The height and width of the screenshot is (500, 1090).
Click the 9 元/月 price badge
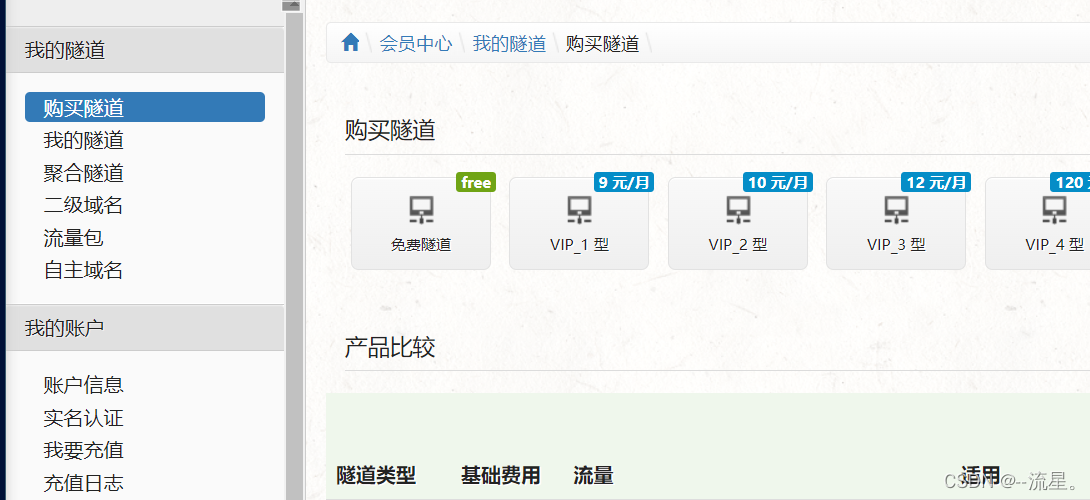[x=624, y=182]
